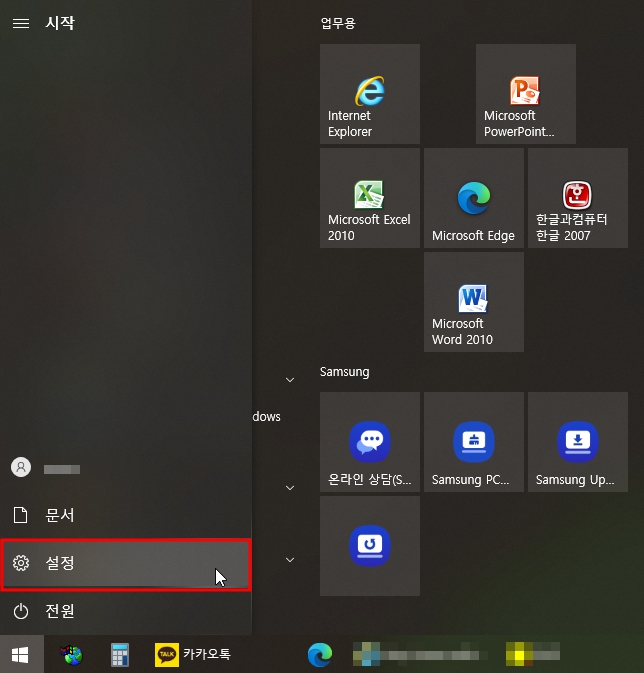Image resolution: width=644 pixels, height=673 pixels.
Task: Open the Calculator on the taskbar
Action: pos(120,655)
